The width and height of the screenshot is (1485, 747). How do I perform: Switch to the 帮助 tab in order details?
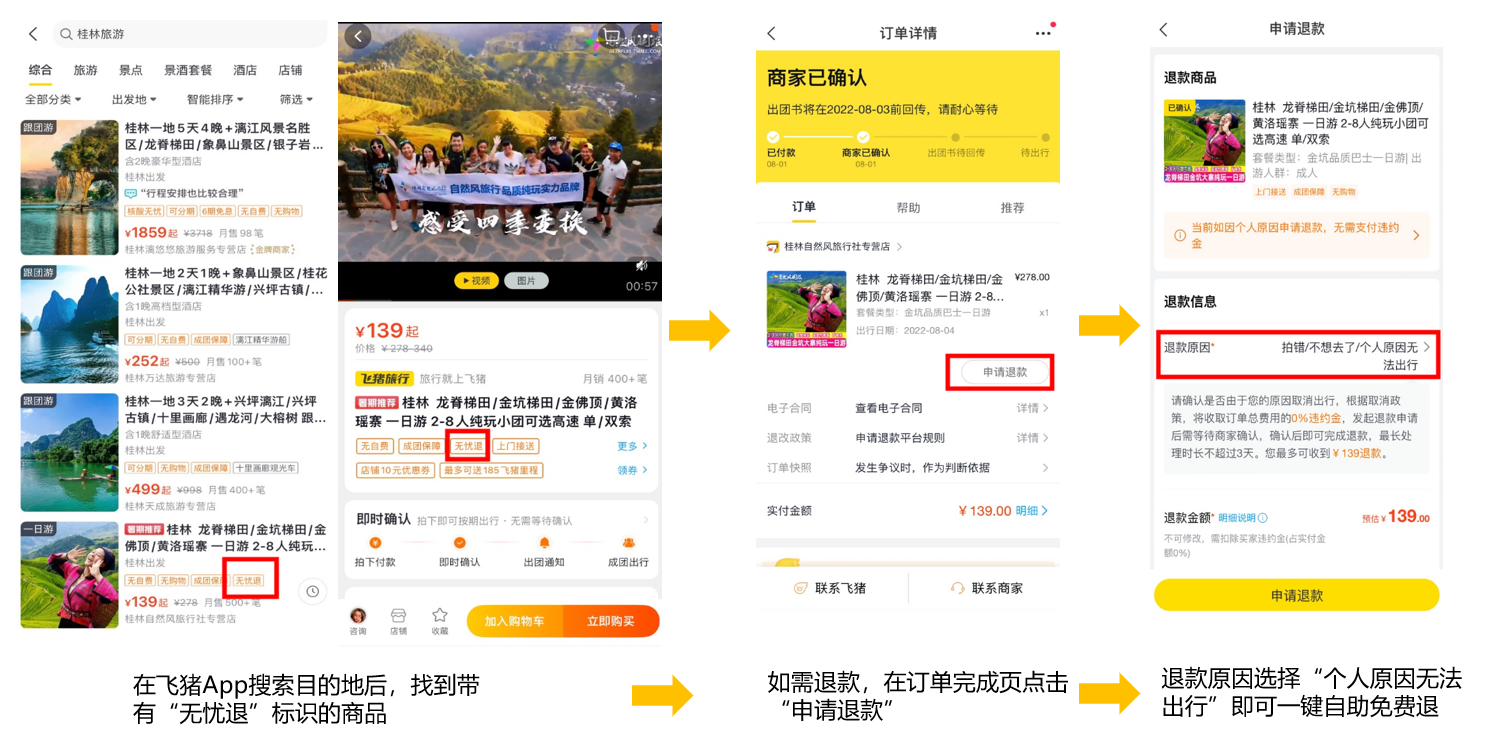[908, 208]
